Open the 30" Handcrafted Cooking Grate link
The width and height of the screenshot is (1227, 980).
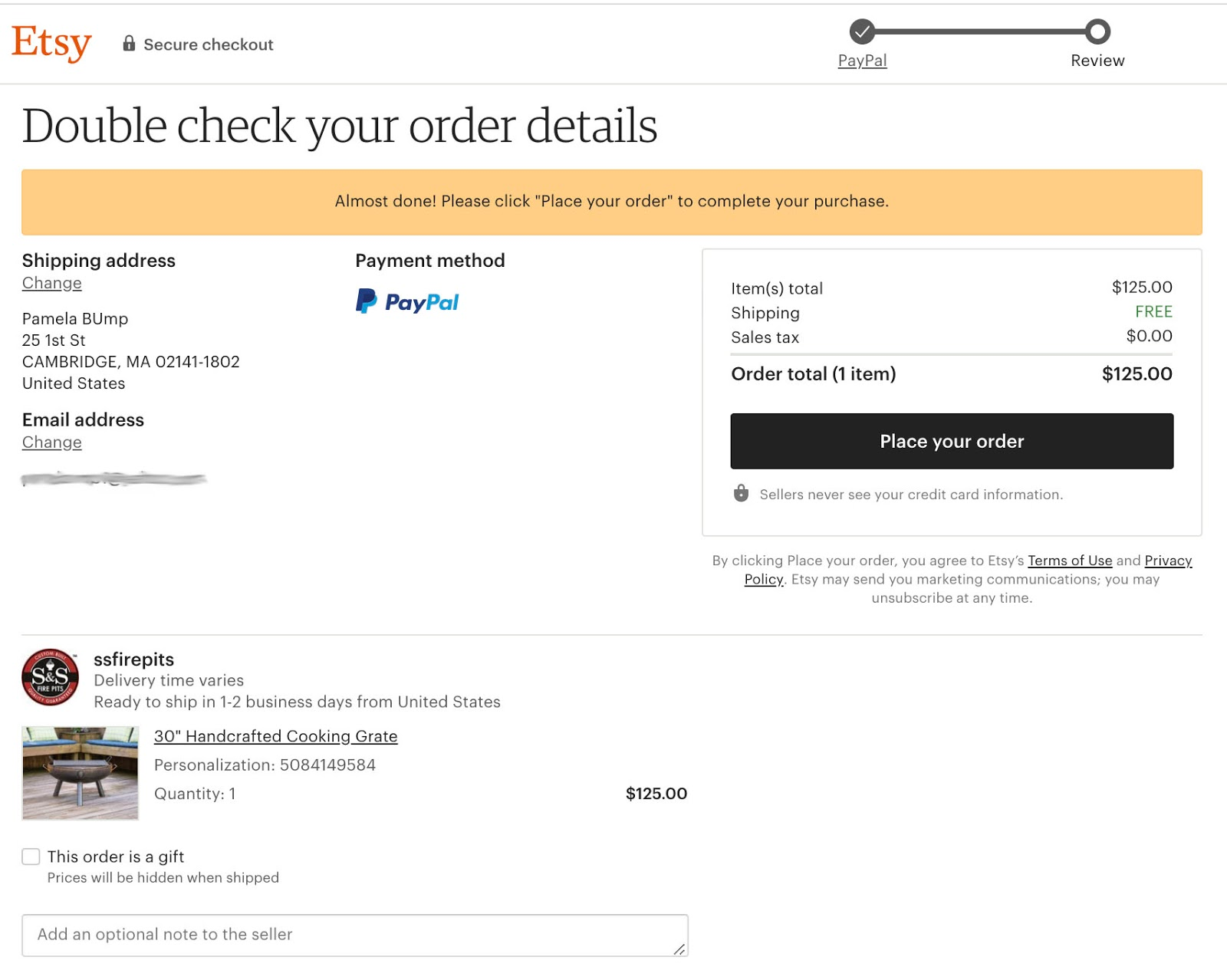275,736
